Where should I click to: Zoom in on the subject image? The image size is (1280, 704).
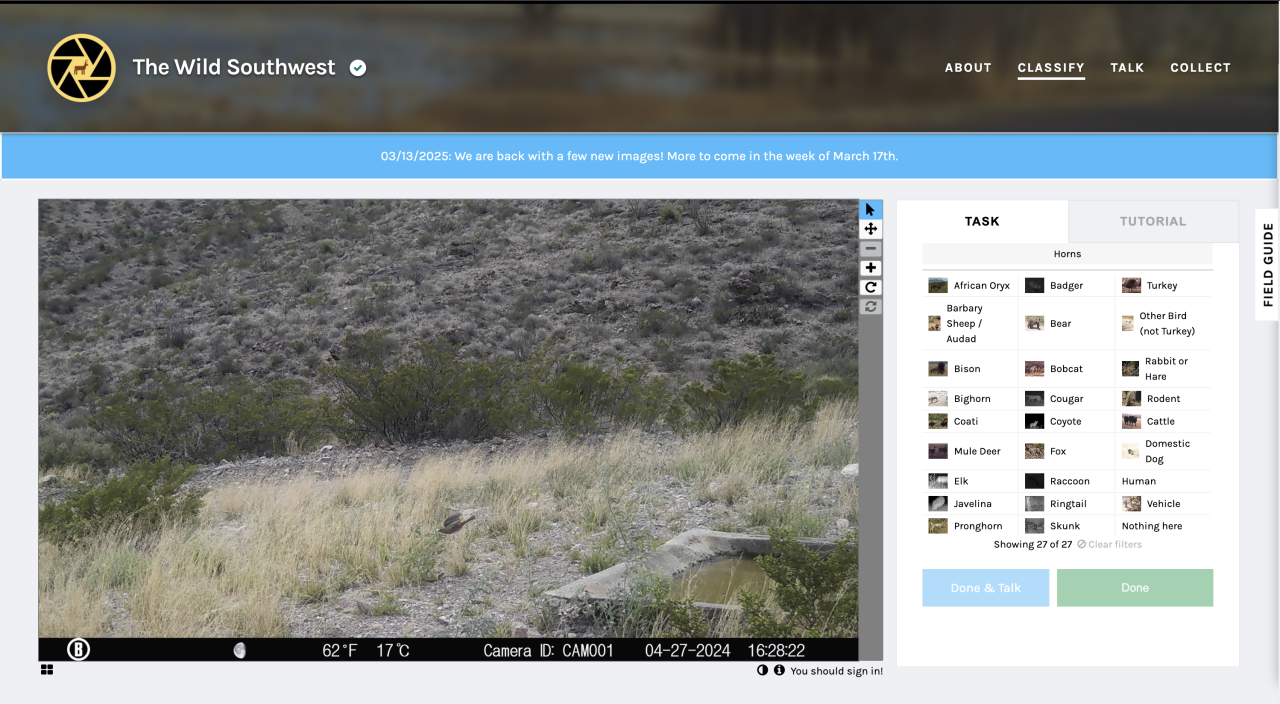[x=871, y=268]
